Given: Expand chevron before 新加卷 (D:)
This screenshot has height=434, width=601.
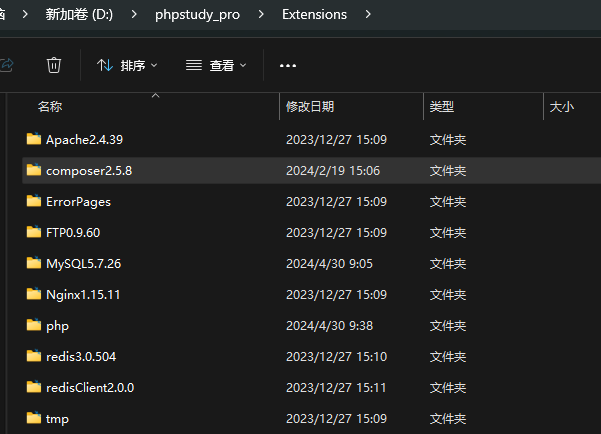Looking at the screenshot, I should pyautogui.click(x=25, y=15).
